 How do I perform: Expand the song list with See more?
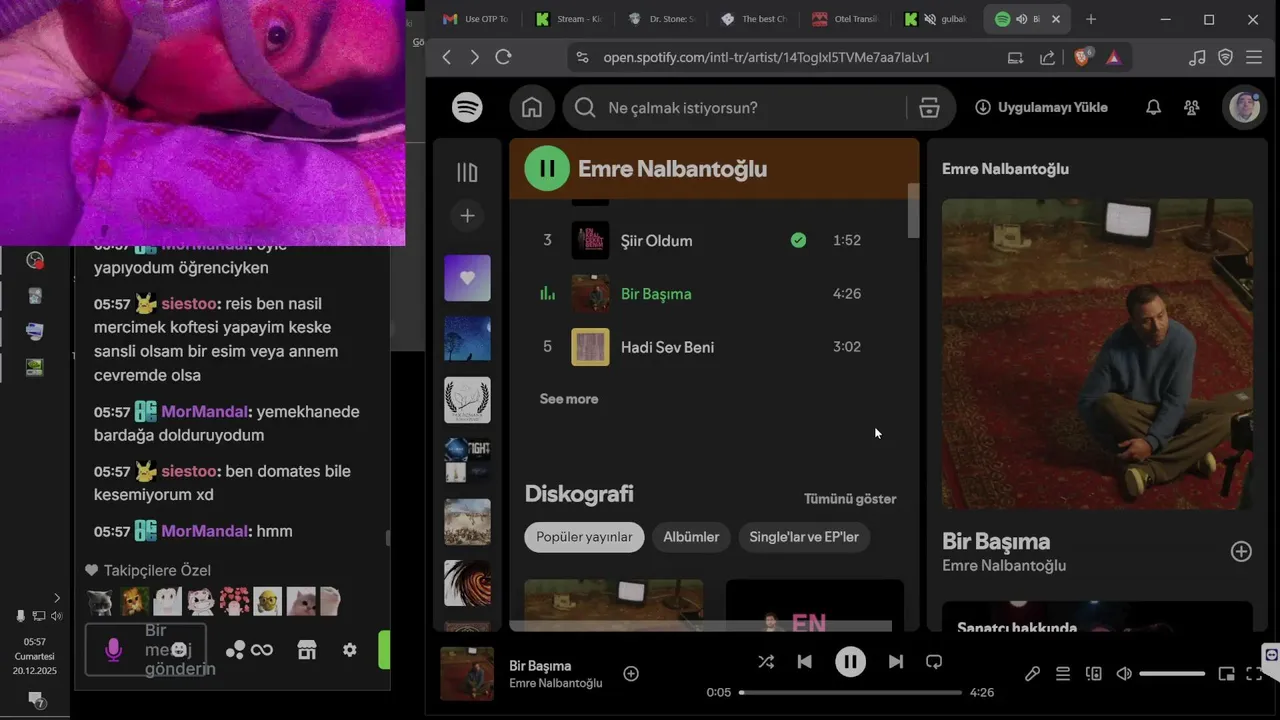point(569,399)
